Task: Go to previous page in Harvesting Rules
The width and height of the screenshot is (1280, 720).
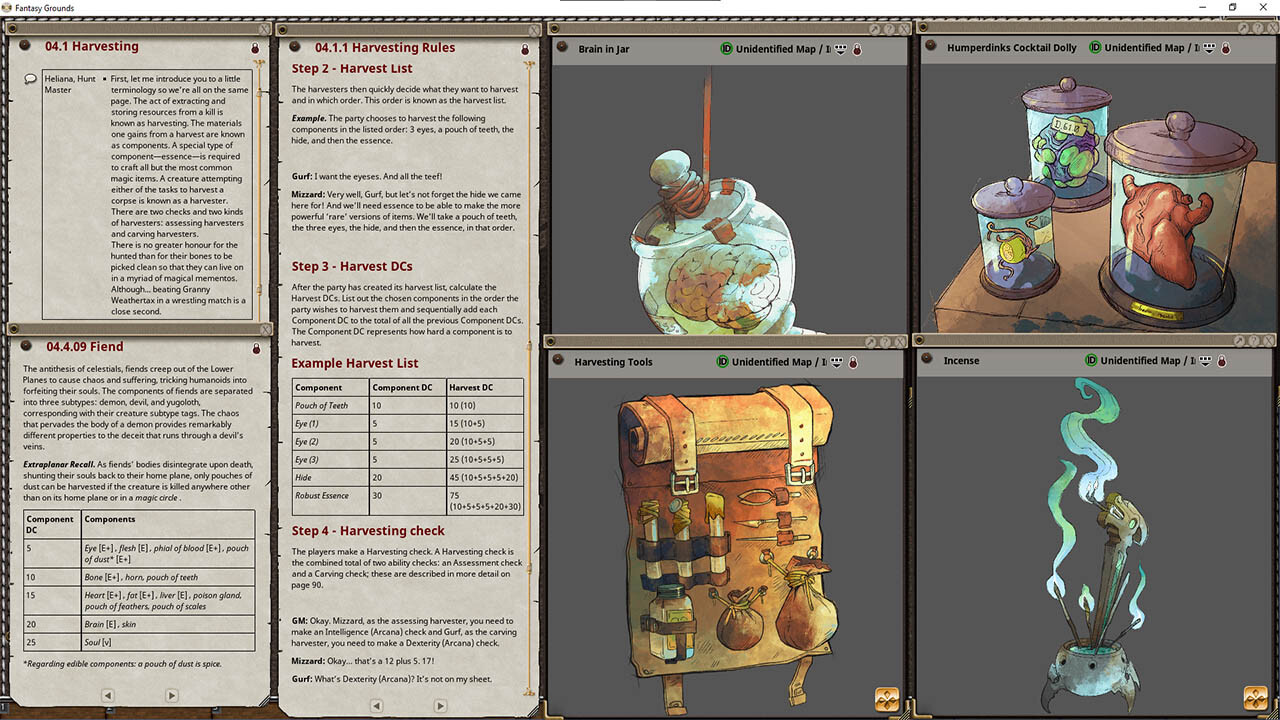Action: pyautogui.click(x=376, y=705)
